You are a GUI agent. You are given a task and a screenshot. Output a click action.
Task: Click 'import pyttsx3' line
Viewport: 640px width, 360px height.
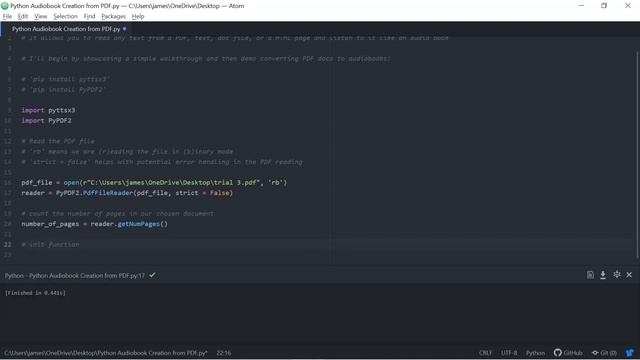[48, 110]
